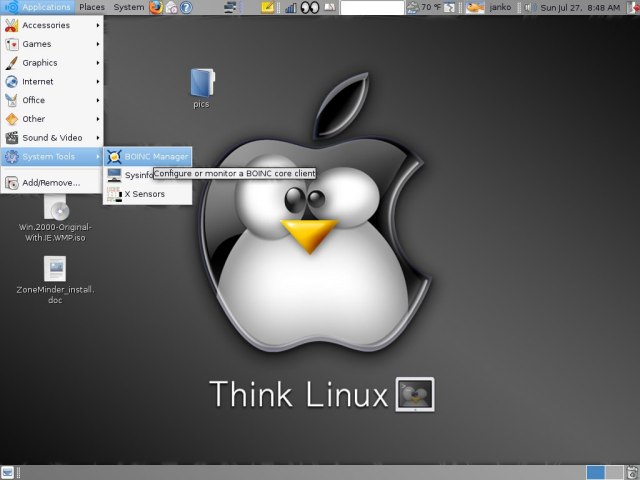This screenshot has width=640, height=480.
Task: Open the yellow sticky notes applet
Action: point(267,7)
